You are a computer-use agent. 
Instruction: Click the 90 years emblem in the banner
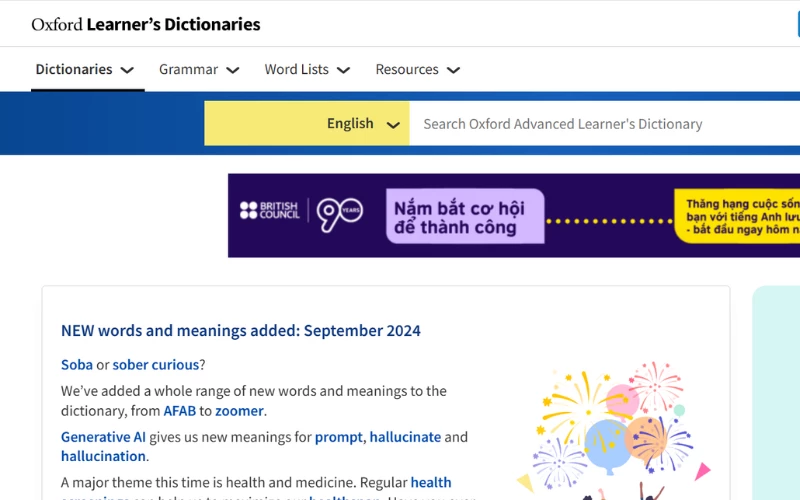click(339, 214)
